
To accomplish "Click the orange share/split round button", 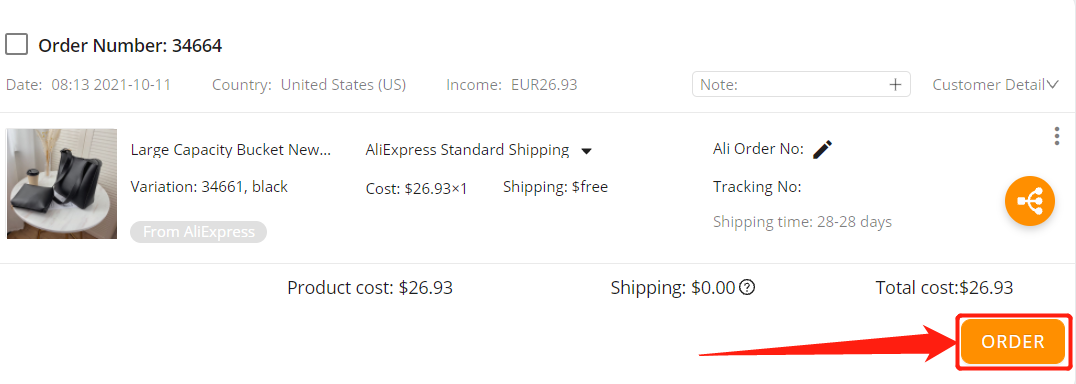I will 1029,200.
